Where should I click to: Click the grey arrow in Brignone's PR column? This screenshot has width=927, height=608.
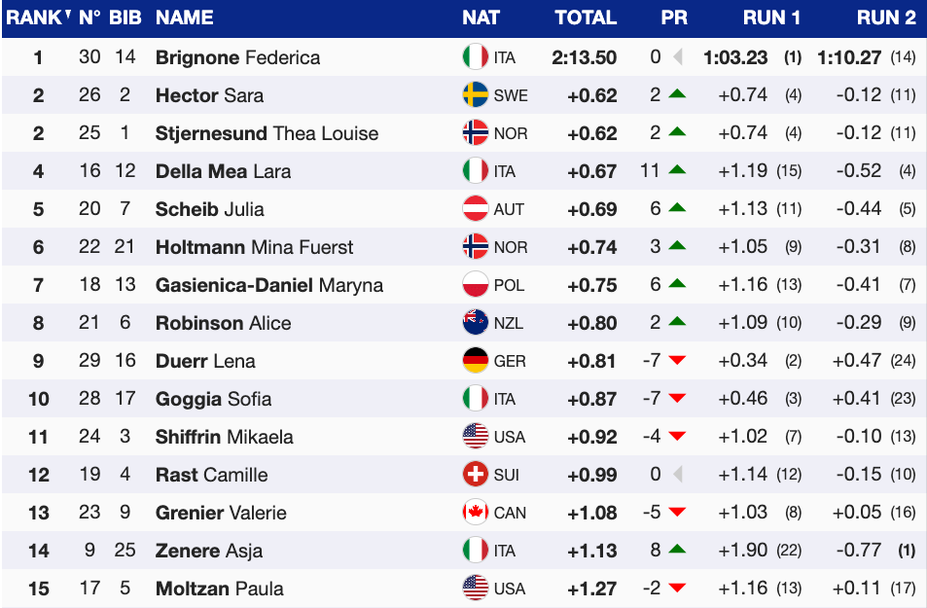[x=677, y=58]
